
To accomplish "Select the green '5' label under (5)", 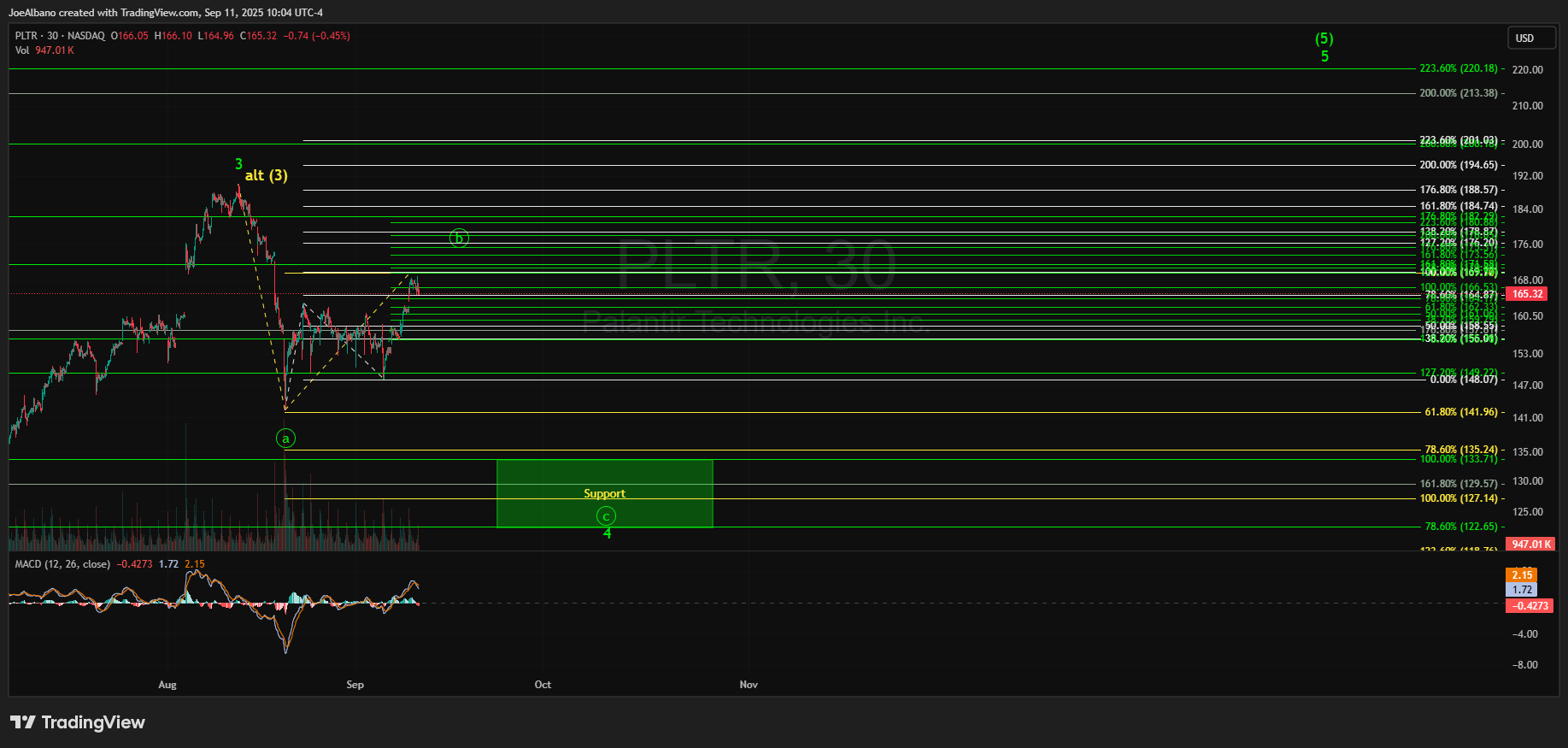I will point(1324,56).
